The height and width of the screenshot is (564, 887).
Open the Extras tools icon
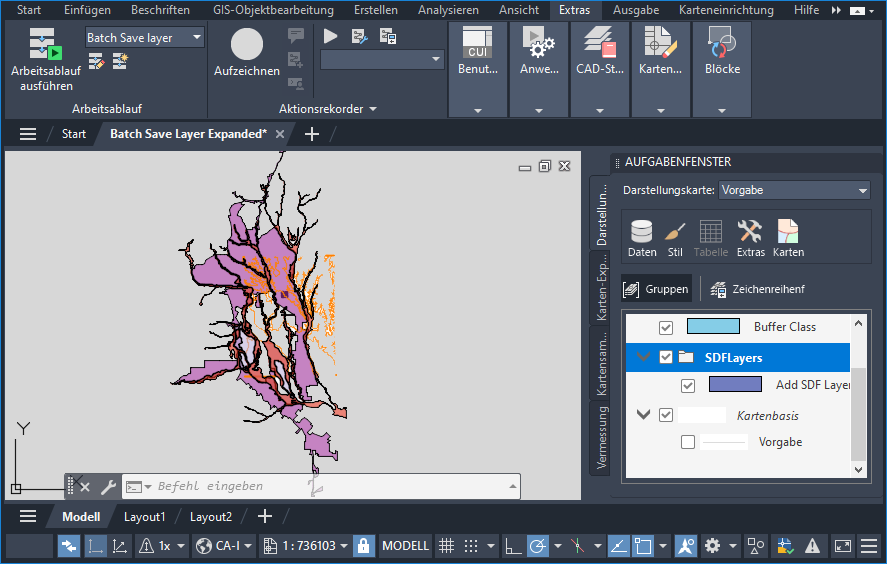750,233
